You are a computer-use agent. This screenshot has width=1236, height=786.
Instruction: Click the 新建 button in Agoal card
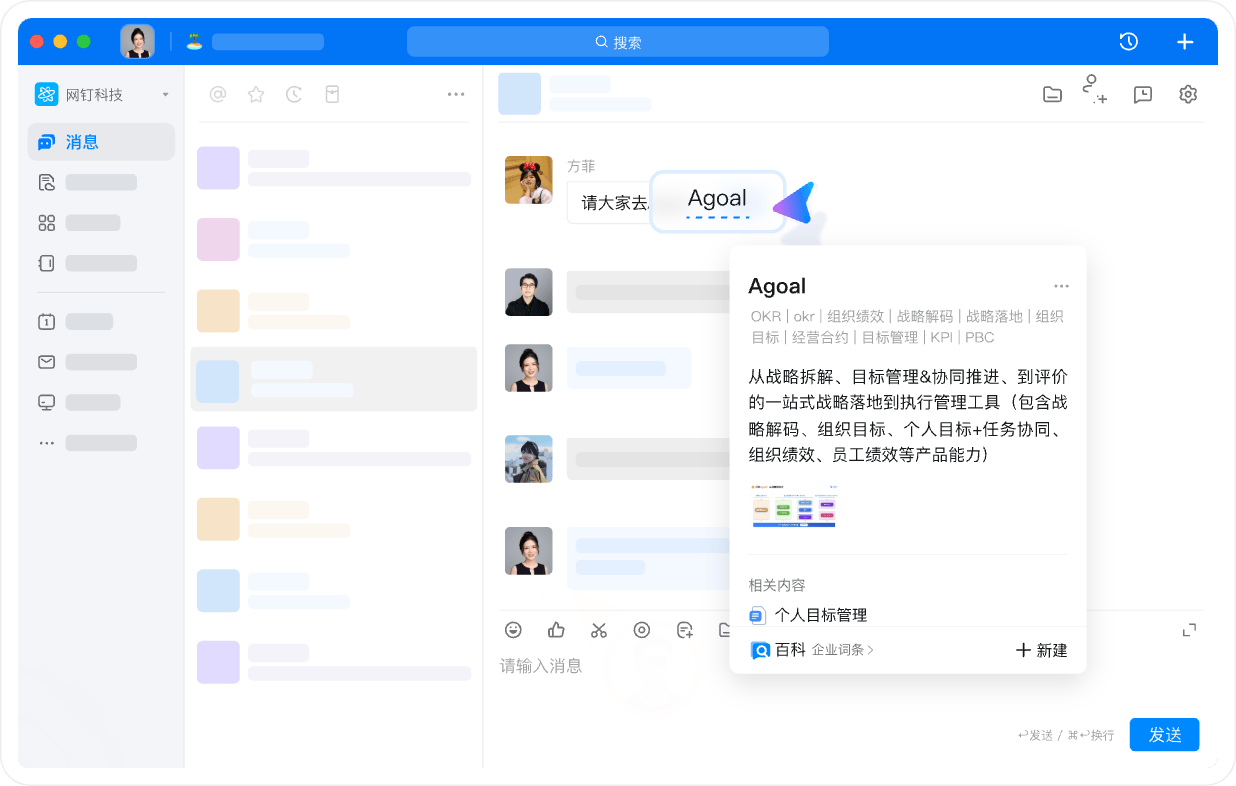pos(1042,650)
